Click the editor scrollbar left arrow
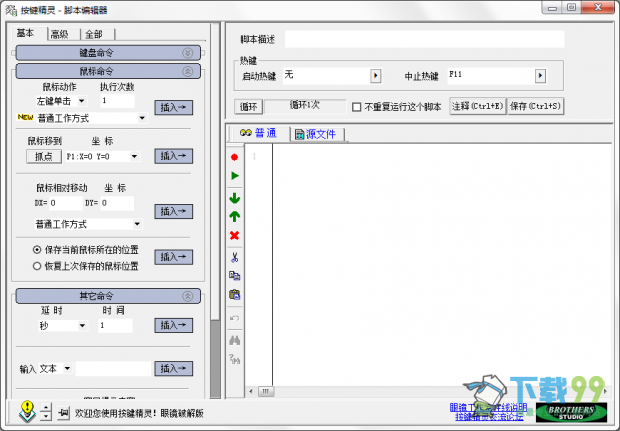 point(251,391)
